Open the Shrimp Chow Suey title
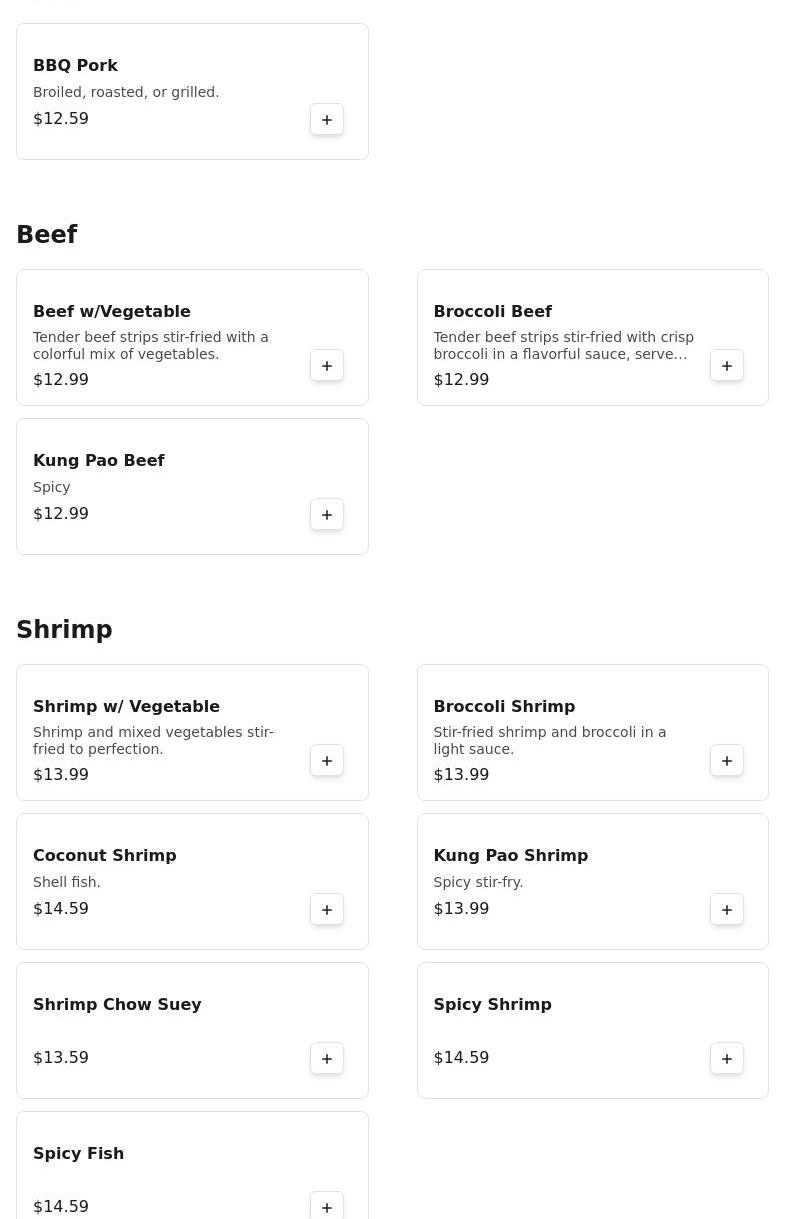The image size is (785, 1219). point(117,1004)
